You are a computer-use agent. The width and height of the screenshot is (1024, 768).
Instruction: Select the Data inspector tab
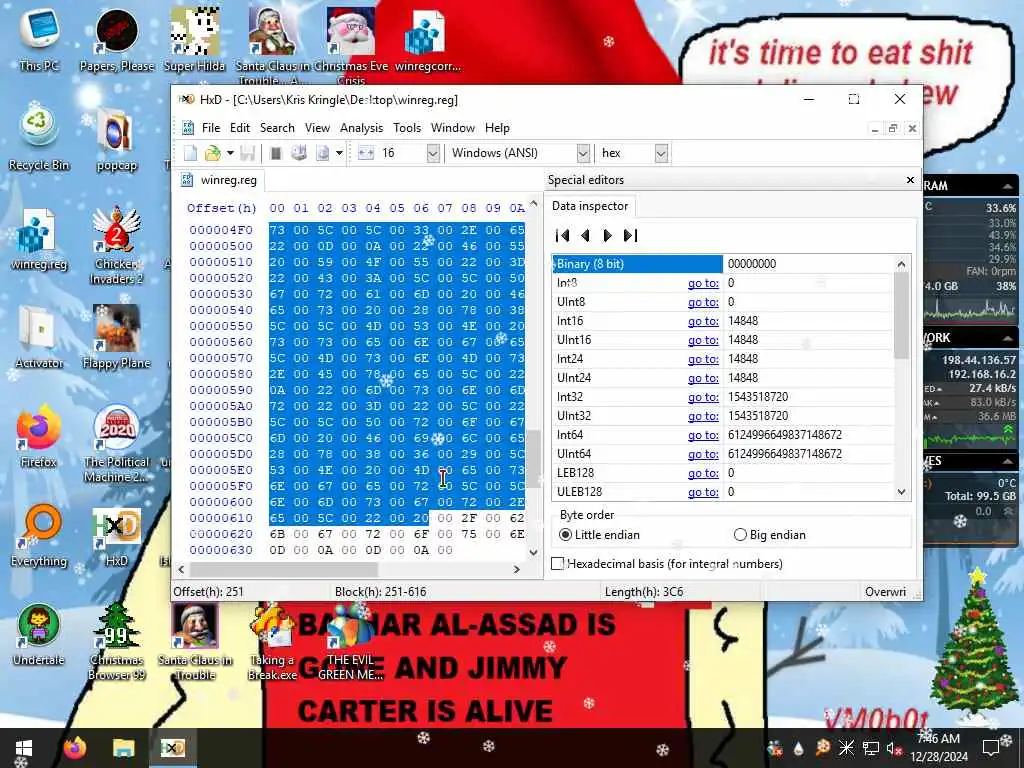click(590, 206)
